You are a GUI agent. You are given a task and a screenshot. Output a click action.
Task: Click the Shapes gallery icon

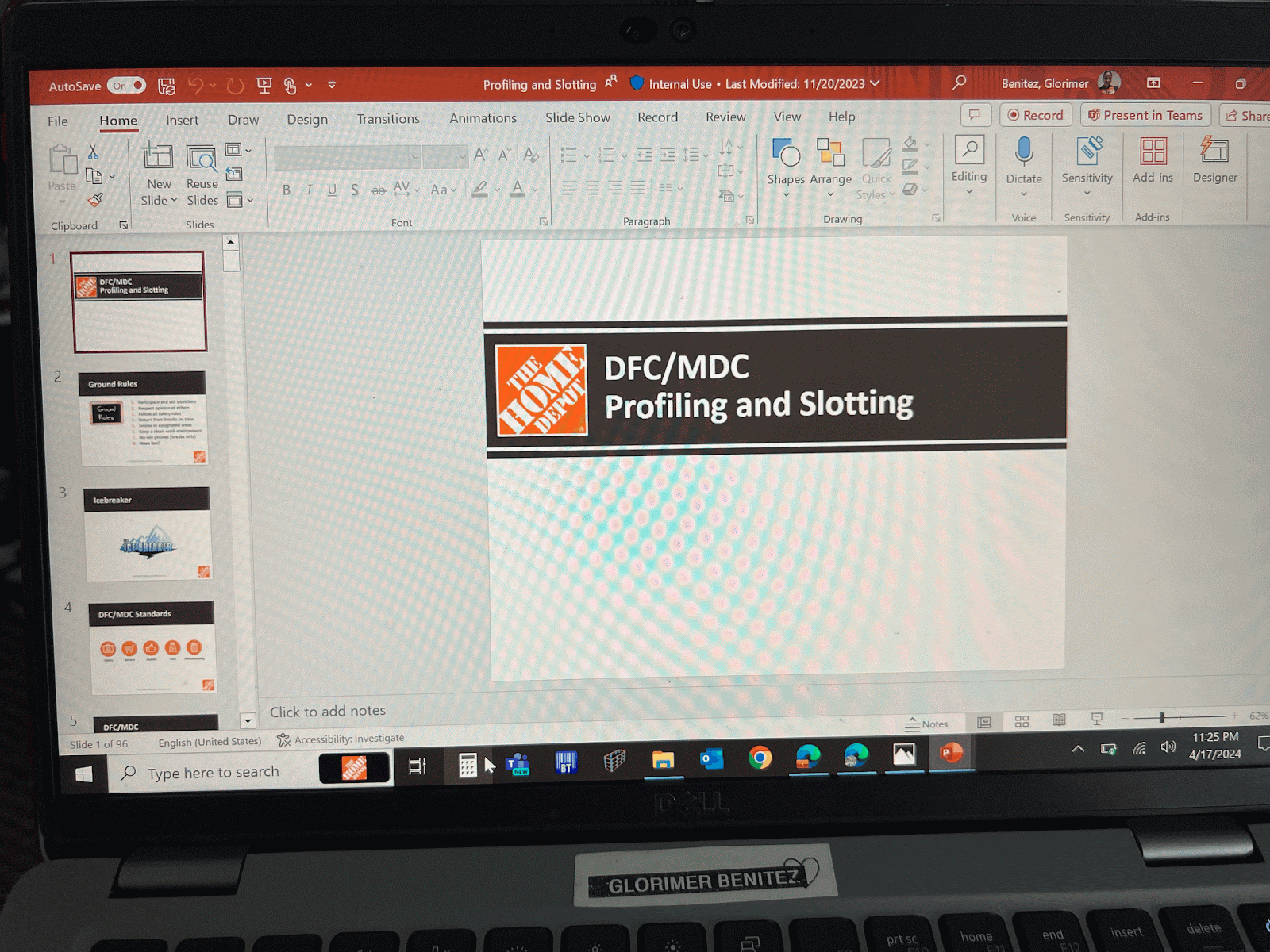tap(786, 152)
